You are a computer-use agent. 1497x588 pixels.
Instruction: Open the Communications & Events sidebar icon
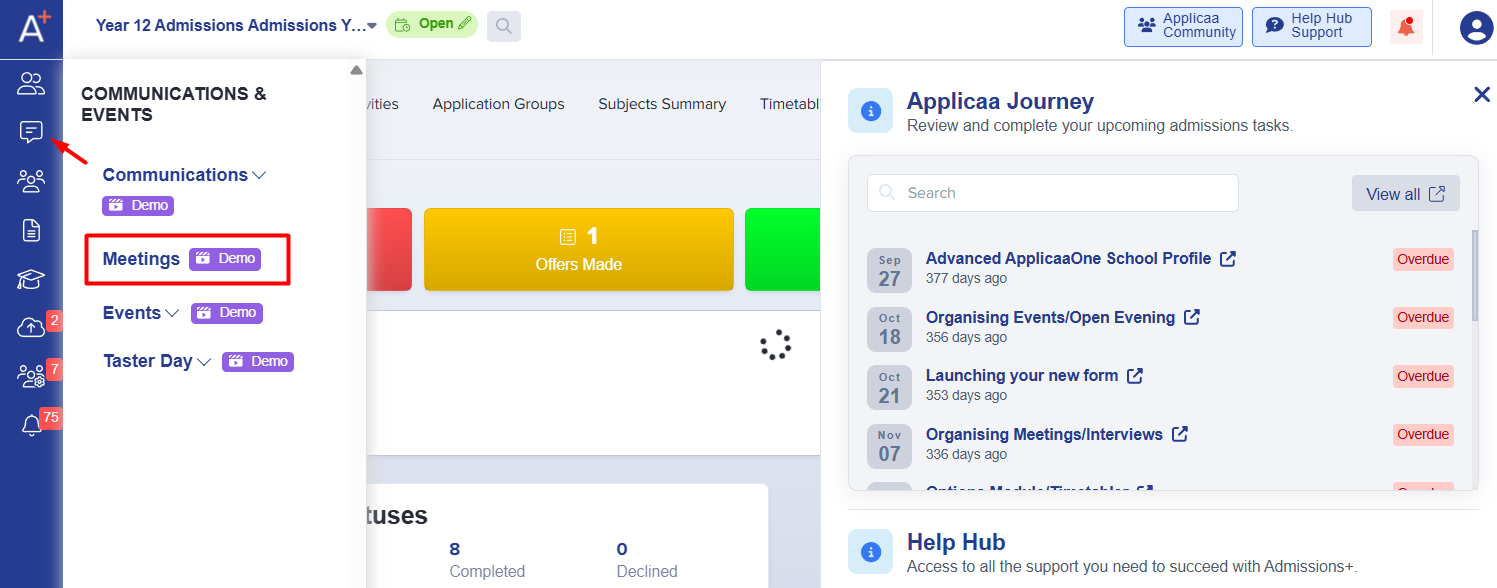(31, 132)
